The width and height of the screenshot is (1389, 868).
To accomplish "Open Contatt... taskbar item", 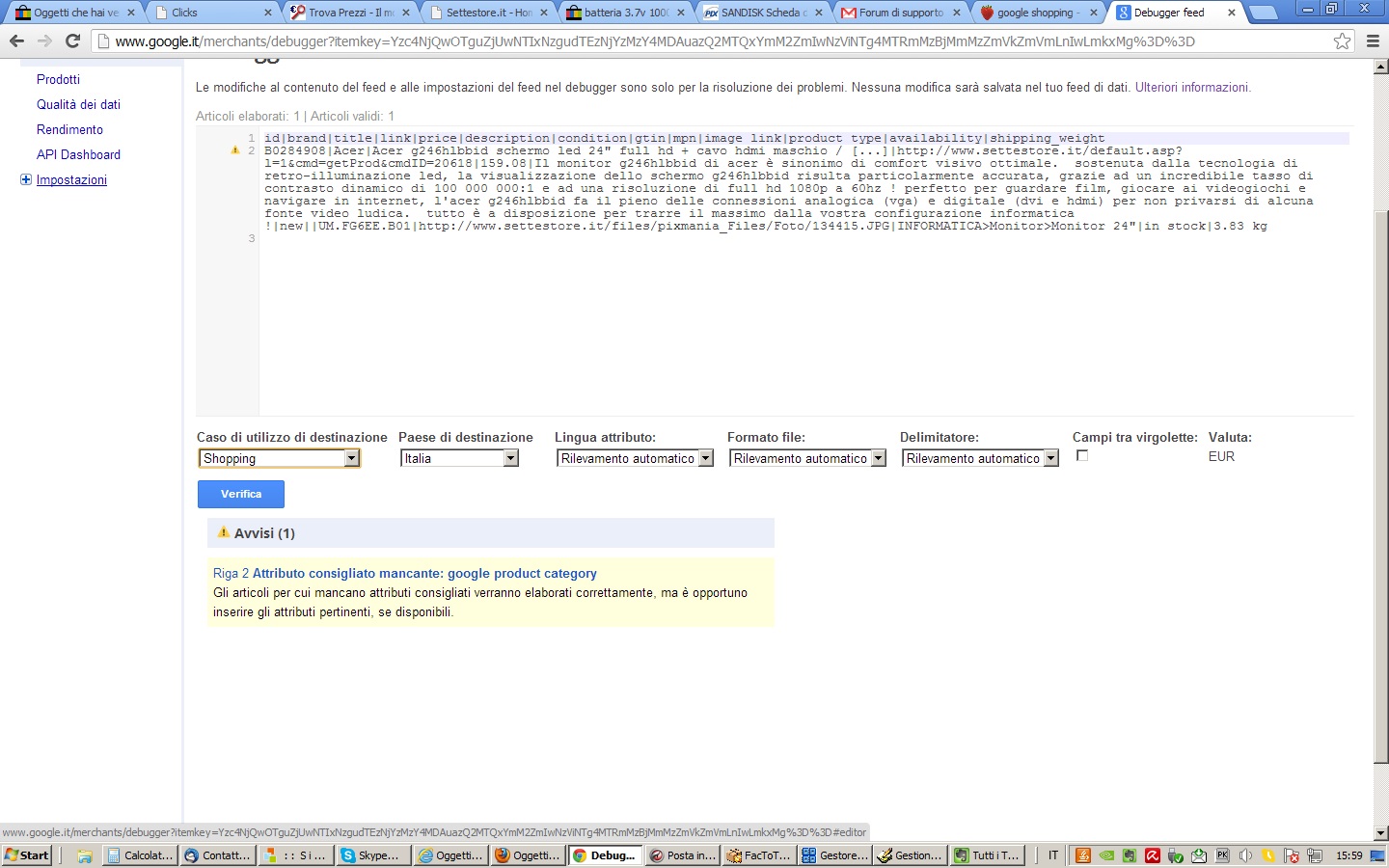I will [218, 855].
